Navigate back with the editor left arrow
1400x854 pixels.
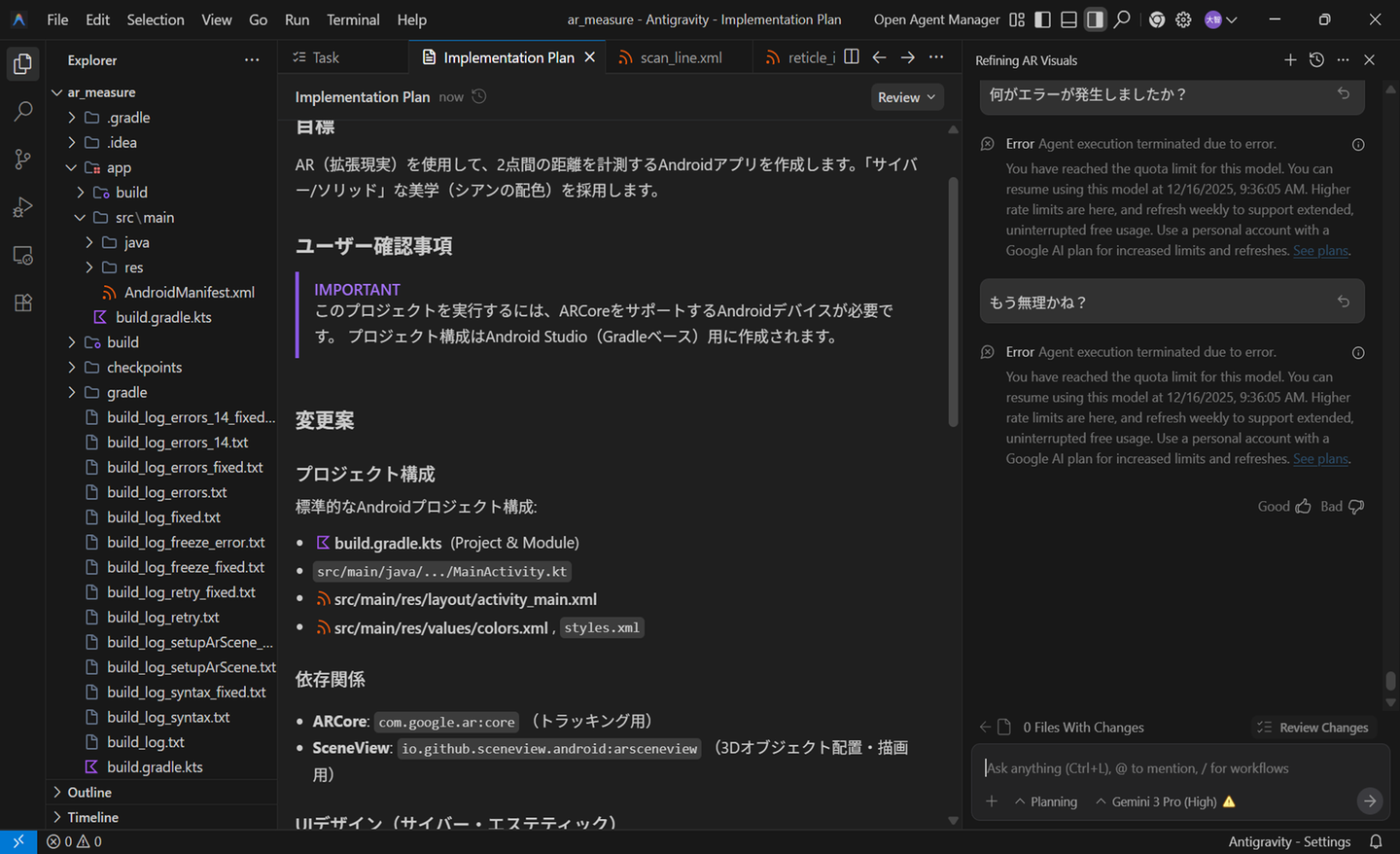879,57
